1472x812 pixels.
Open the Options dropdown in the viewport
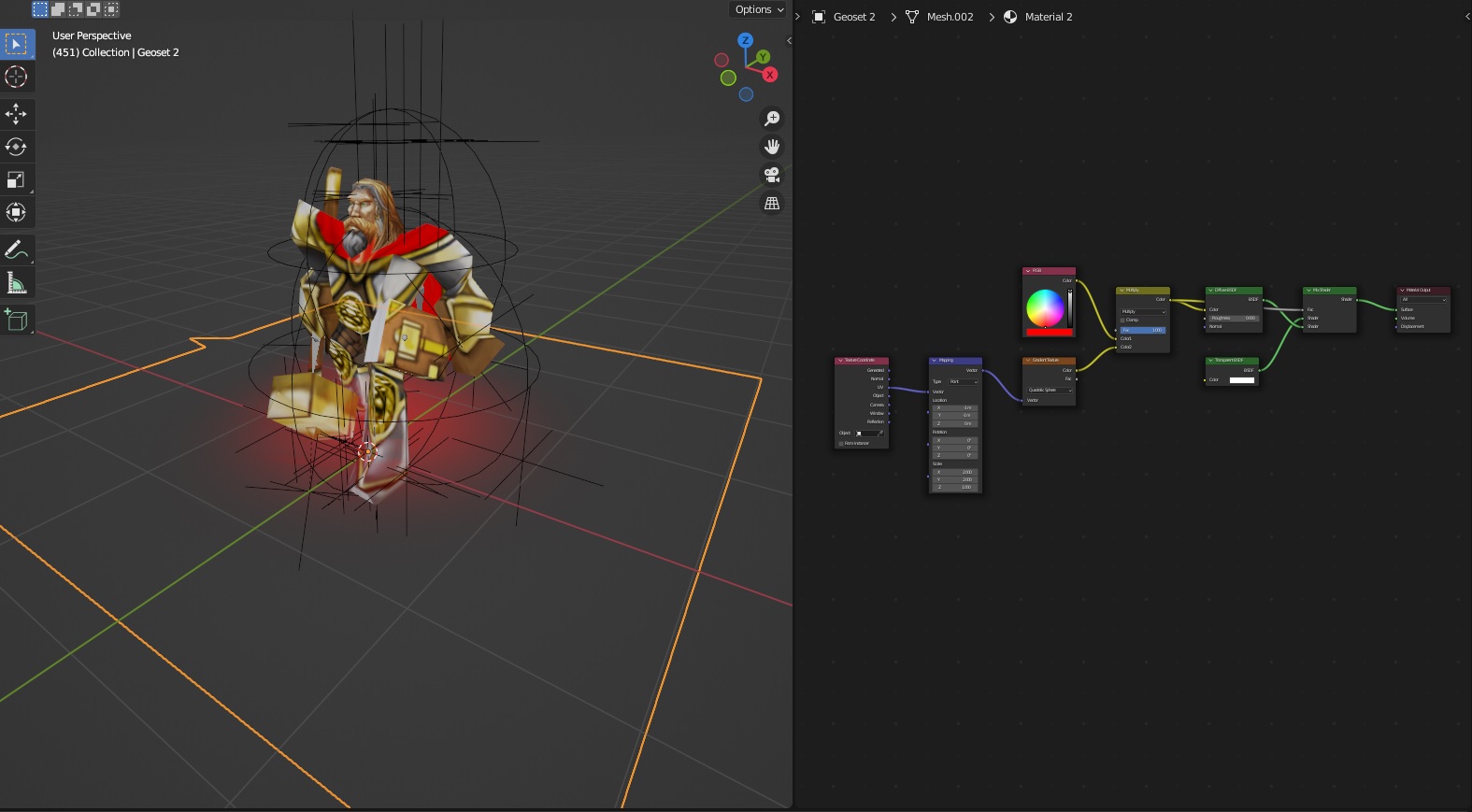[759, 9]
